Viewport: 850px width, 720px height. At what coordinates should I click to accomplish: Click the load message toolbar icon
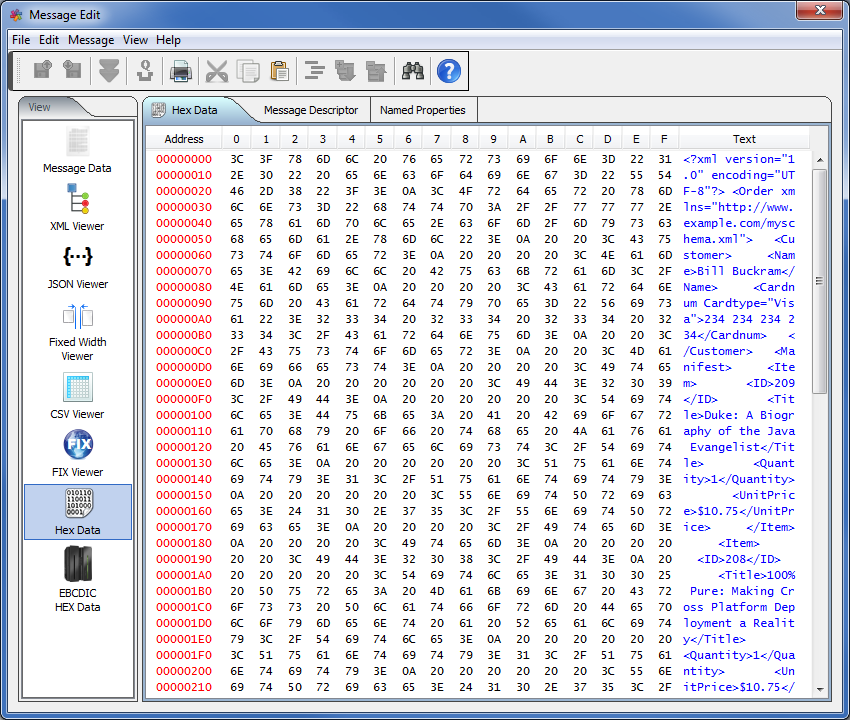[43, 70]
